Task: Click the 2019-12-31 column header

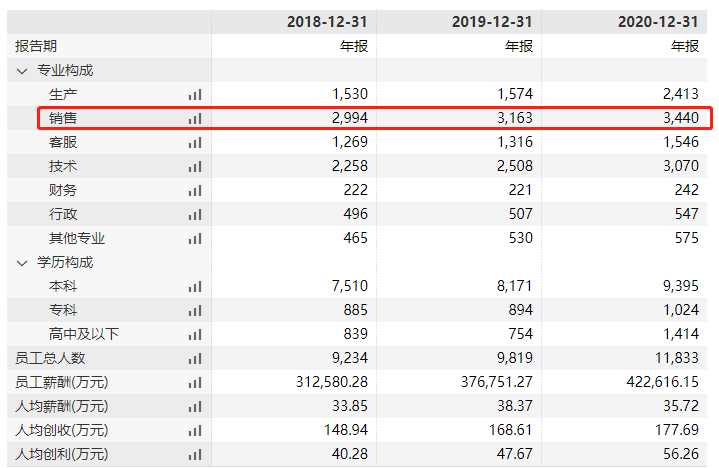Action: 492,21
